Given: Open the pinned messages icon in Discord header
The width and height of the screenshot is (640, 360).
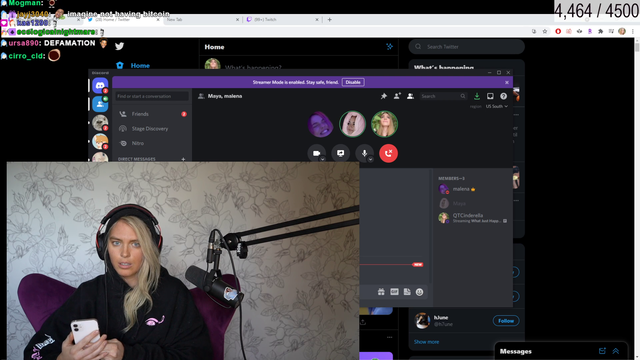Looking at the screenshot, I should click(384, 96).
